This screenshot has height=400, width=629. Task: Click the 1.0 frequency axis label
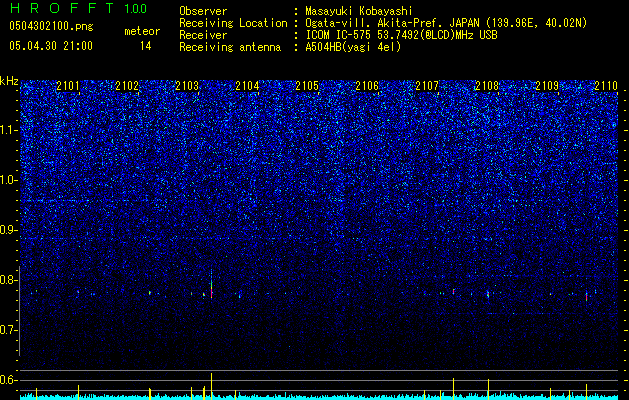point(8,180)
